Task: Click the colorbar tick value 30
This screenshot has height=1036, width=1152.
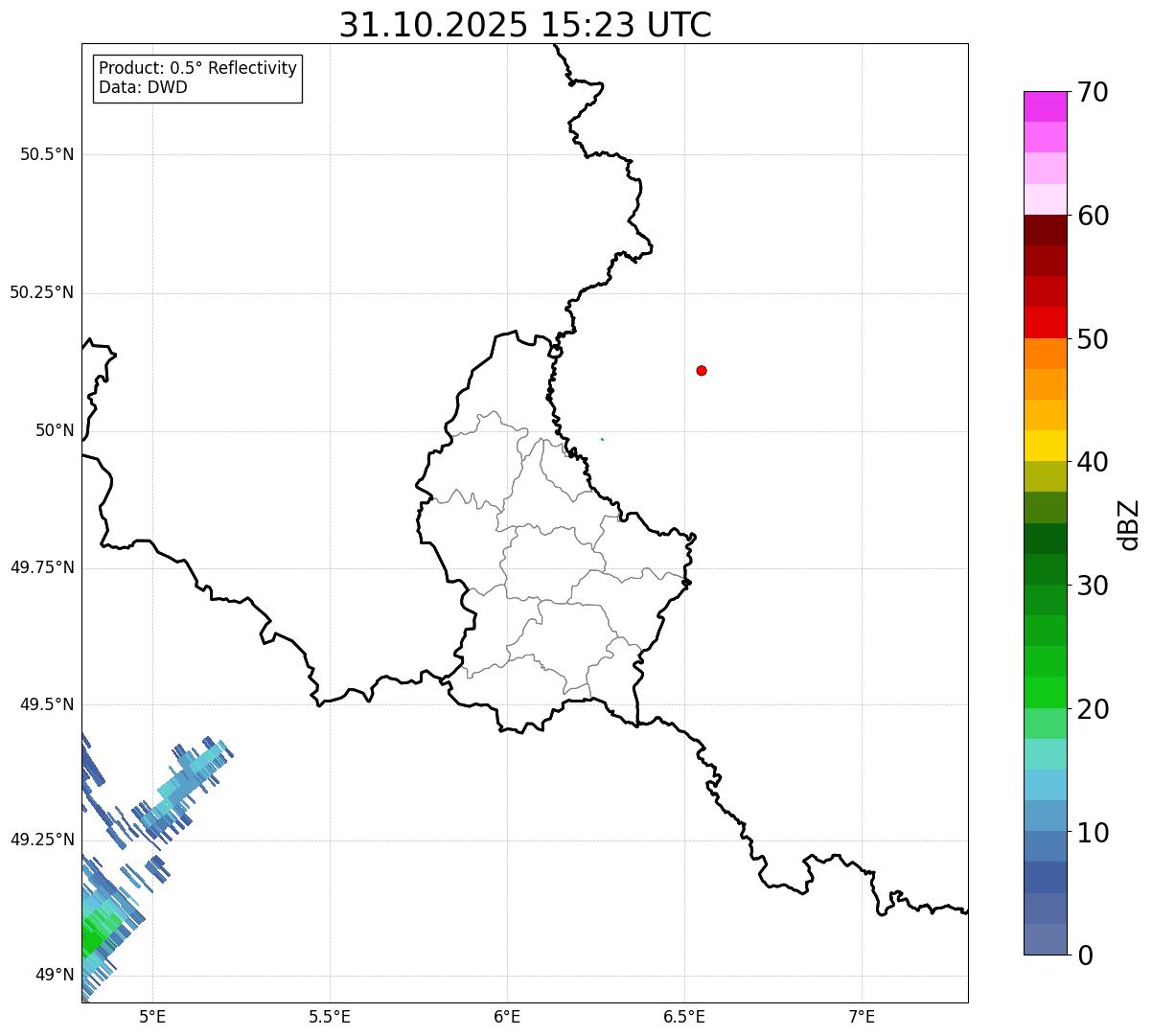Action: pos(1093,586)
